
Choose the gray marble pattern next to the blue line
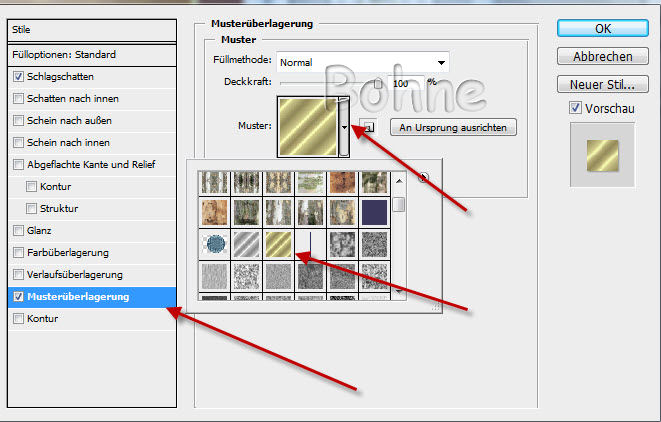tap(342, 245)
